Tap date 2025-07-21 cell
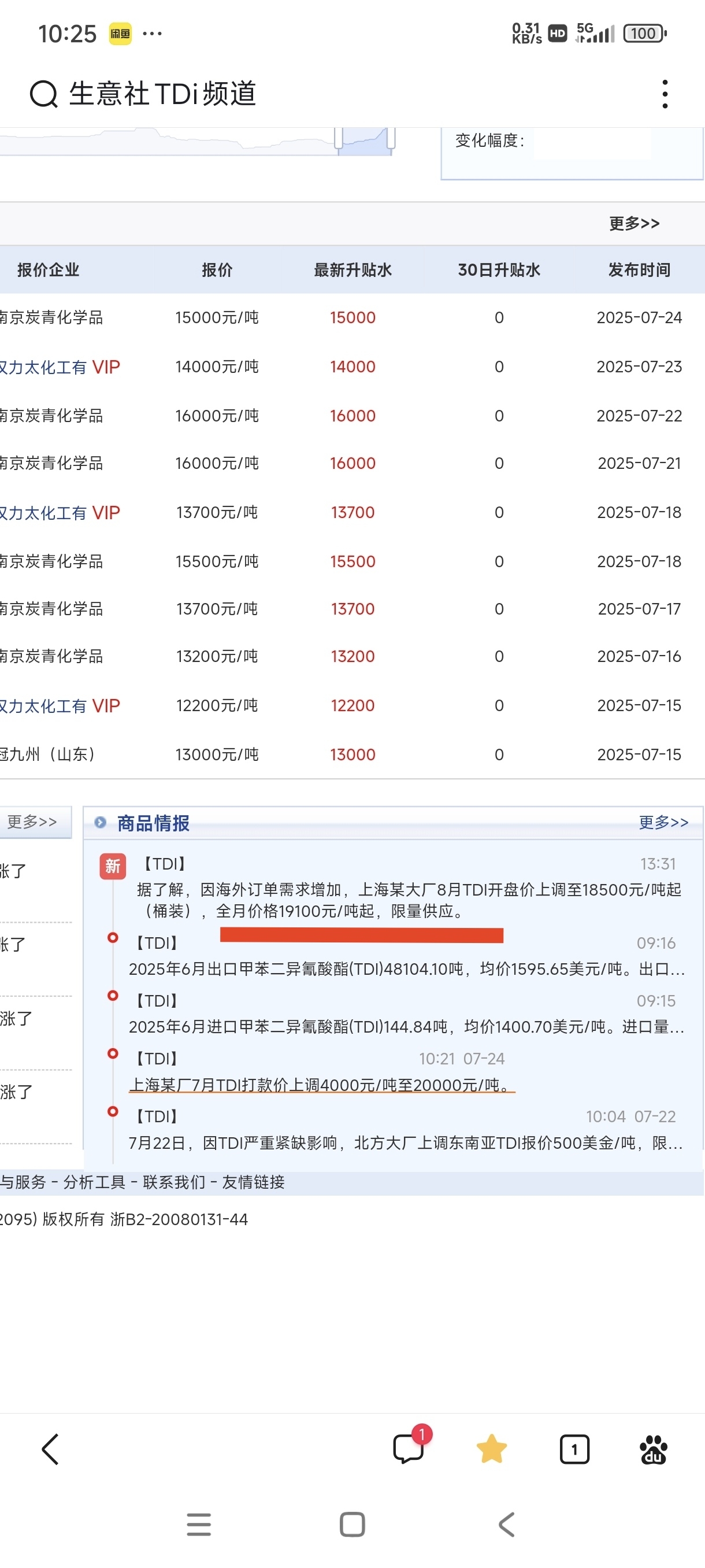705x1568 pixels. 639,463
